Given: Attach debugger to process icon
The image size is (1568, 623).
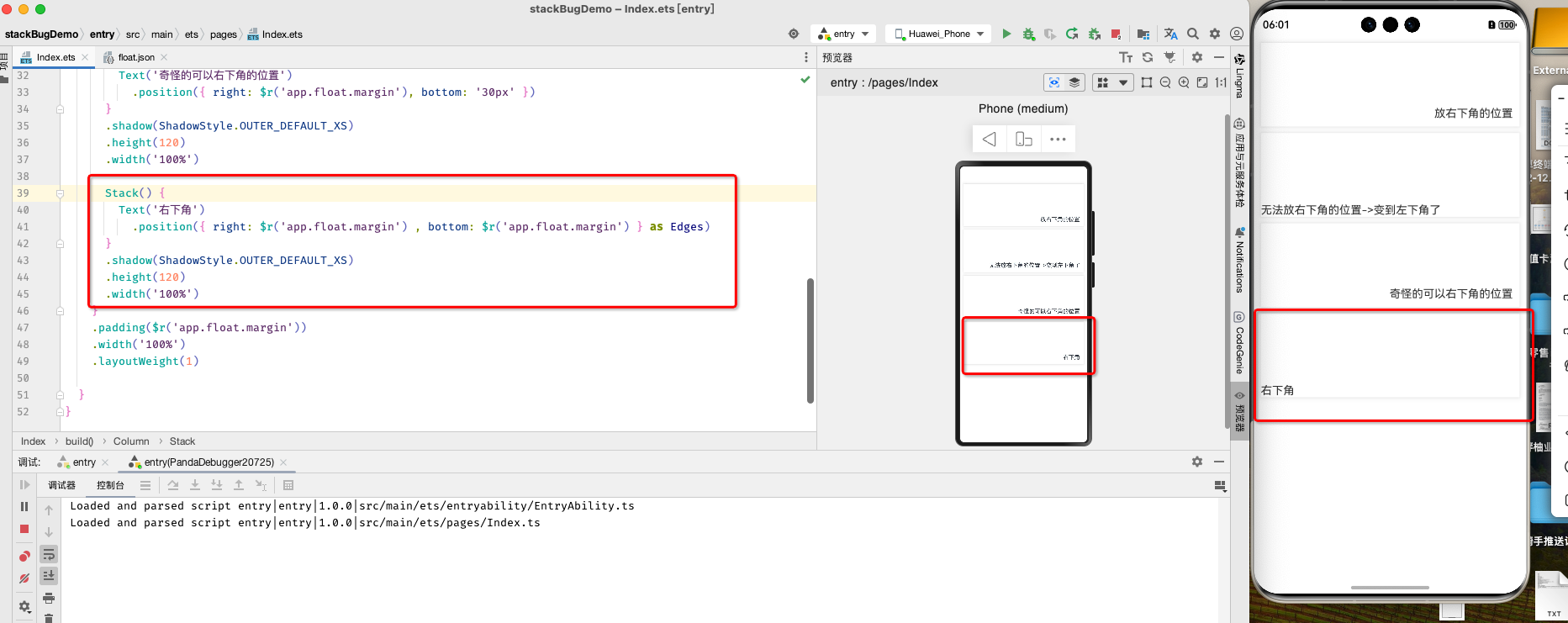Looking at the screenshot, I should coord(1094,34).
